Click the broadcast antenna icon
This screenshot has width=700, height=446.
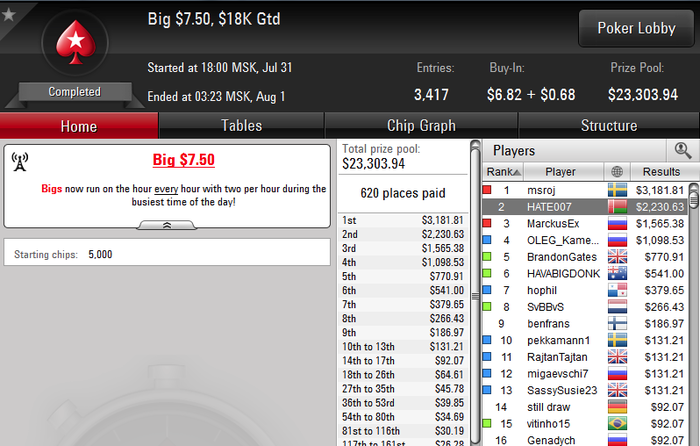pyautogui.click(x=20, y=162)
